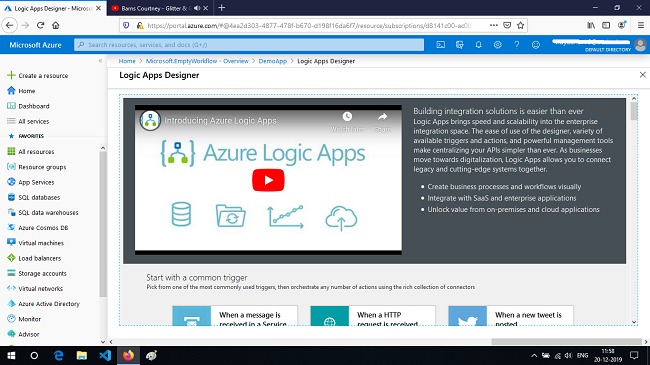Open Storage accounts
The height and width of the screenshot is (365, 650).
point(37,273)
